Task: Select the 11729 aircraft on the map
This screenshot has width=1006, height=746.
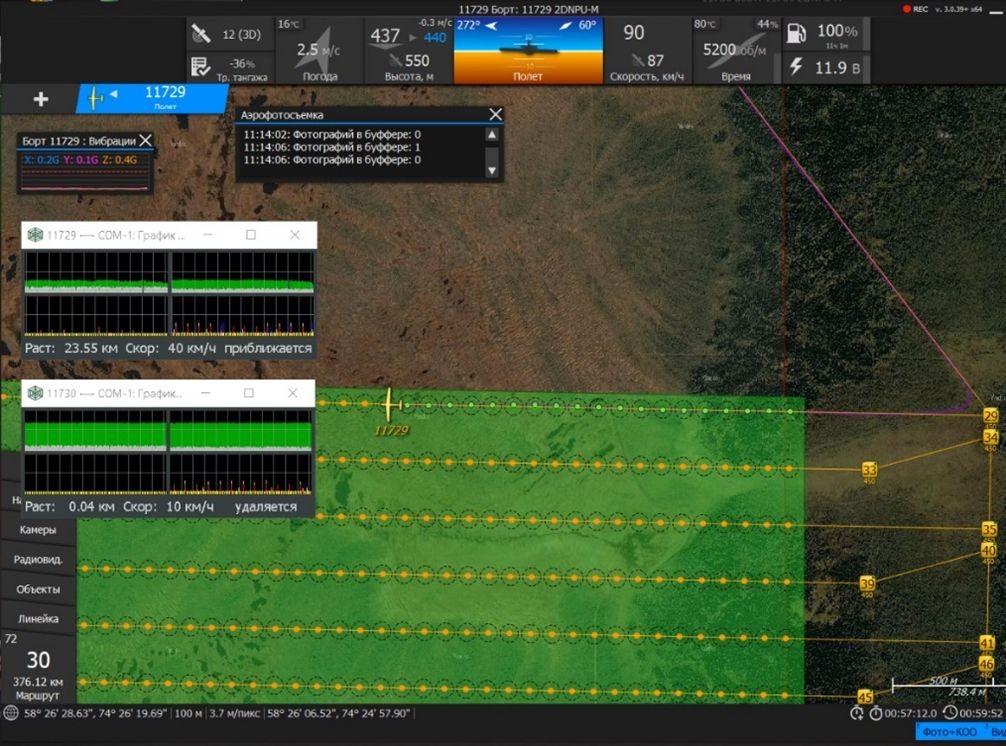Action: pyautogui.click(x=391, y=405)
